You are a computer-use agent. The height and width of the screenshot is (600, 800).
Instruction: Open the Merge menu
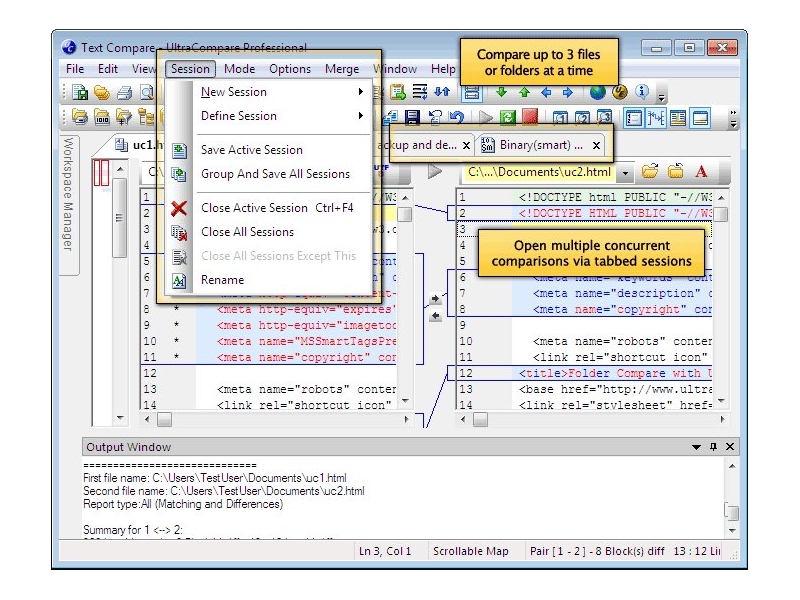pos(342,69)
